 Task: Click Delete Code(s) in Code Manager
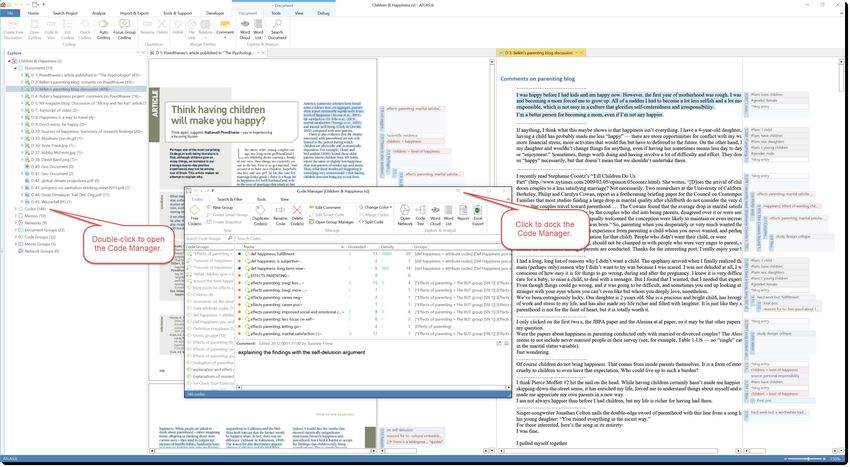coord(297,215)
